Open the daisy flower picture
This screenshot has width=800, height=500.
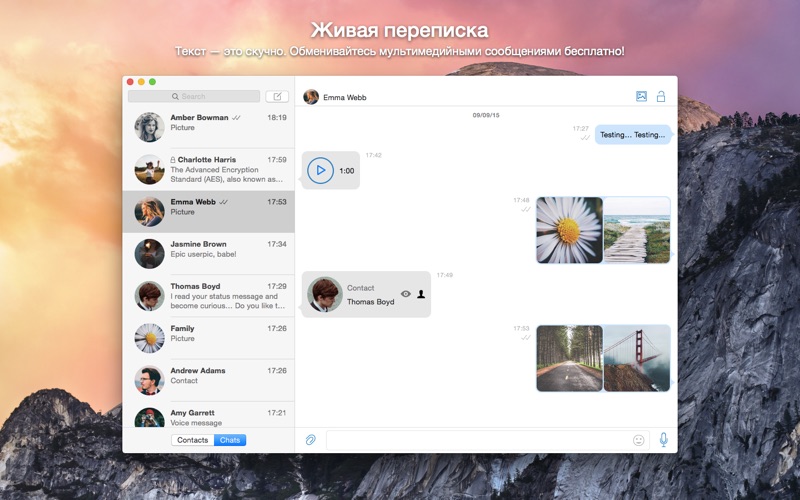coord(569,230)
